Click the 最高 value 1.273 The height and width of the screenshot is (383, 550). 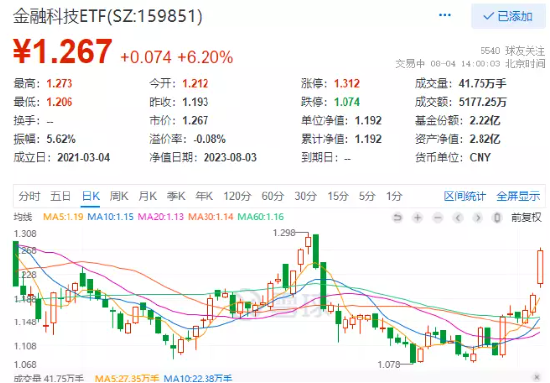59,83
